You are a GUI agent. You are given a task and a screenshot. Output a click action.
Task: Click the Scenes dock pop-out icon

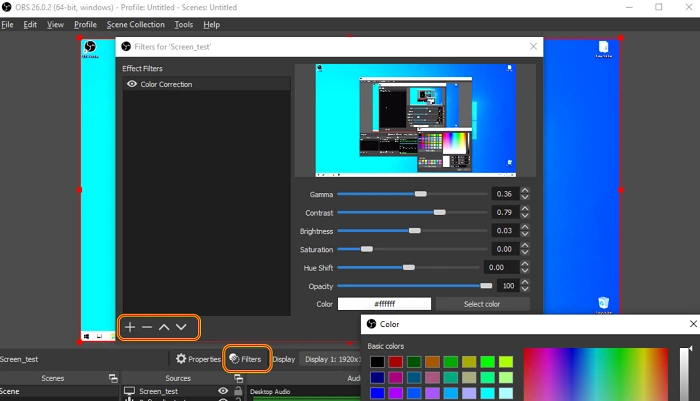coord(113,378)
